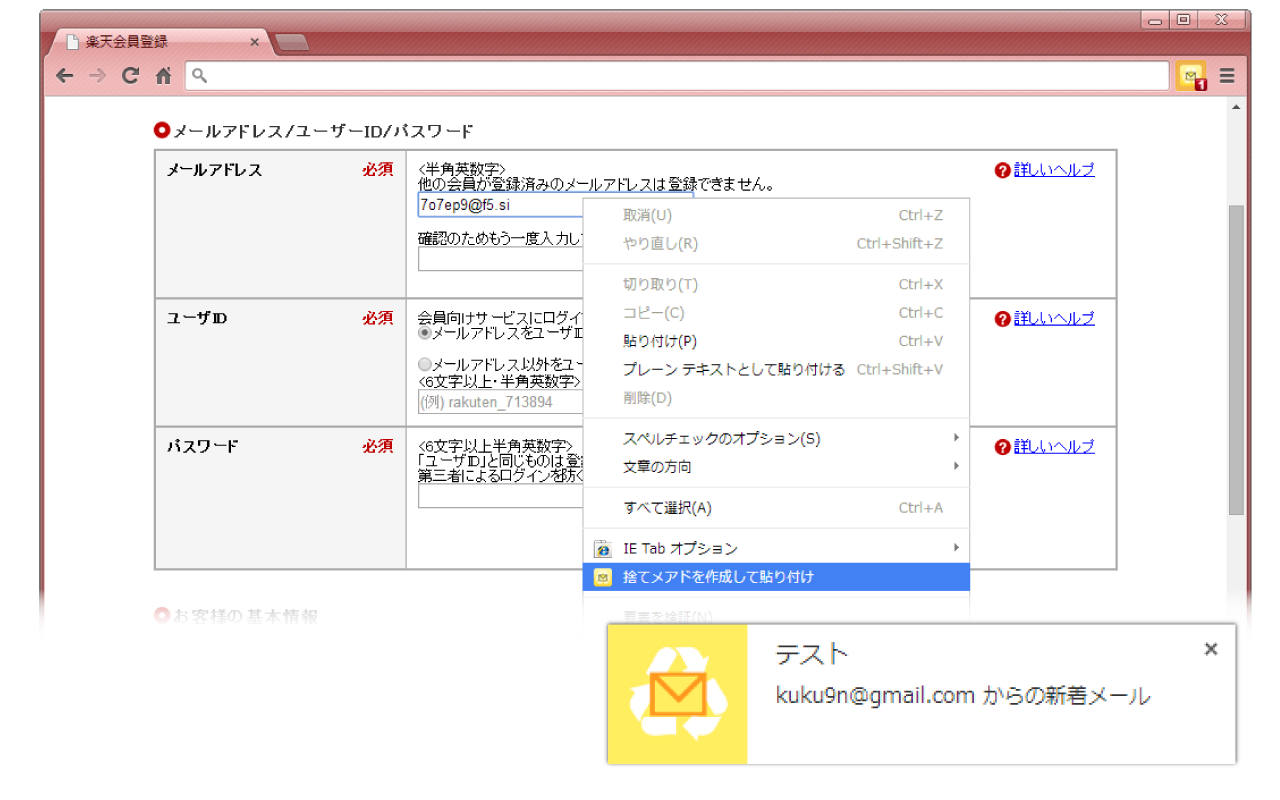Viewport: 1280px width, 800px height.
Task: Click the IE Tab icon in the context menu
Action: click(602, 548)
